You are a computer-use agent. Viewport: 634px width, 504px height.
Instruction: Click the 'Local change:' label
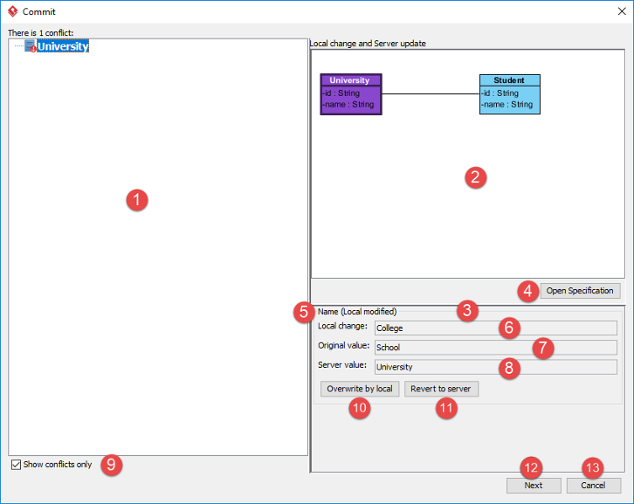pos(342,326)
